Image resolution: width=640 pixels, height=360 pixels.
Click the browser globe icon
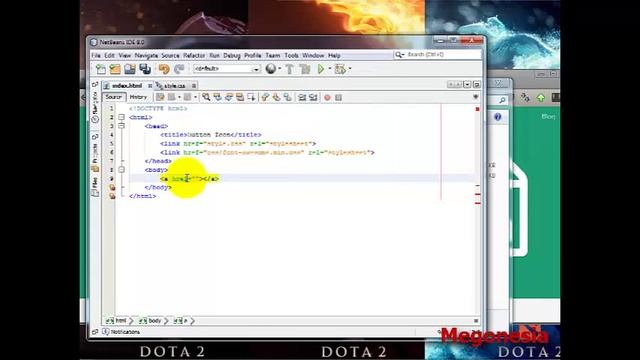pyautogui.click(x=271, y=69)
